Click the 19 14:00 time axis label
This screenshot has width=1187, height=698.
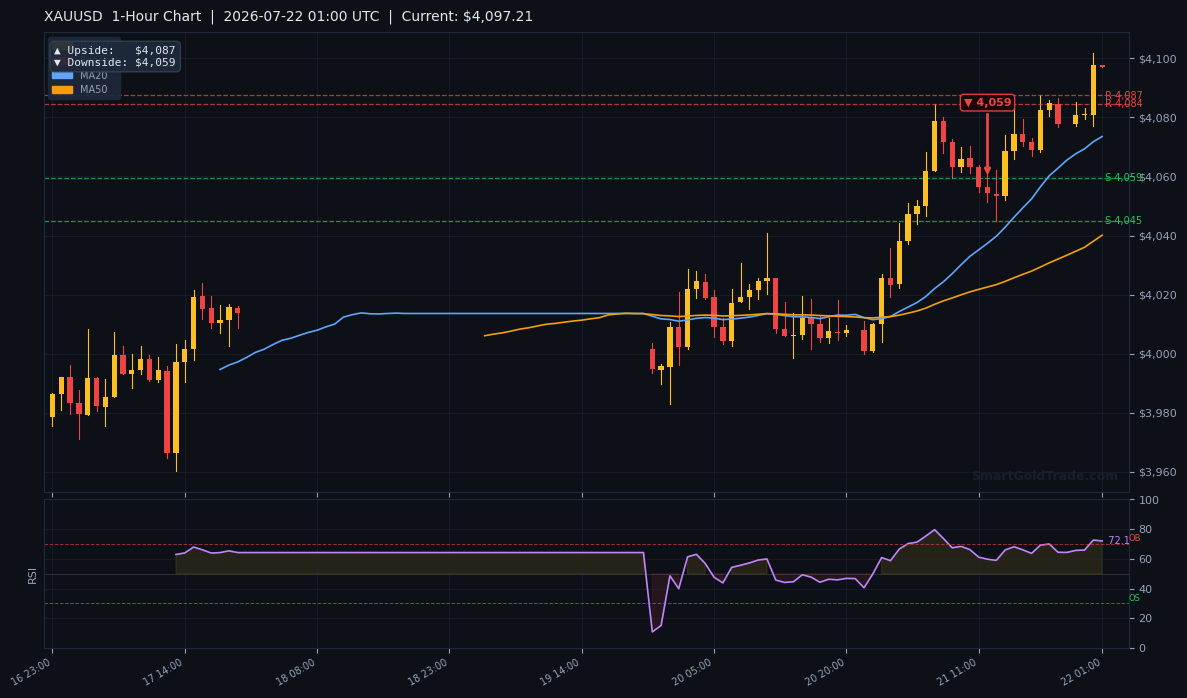pos(561,672)
